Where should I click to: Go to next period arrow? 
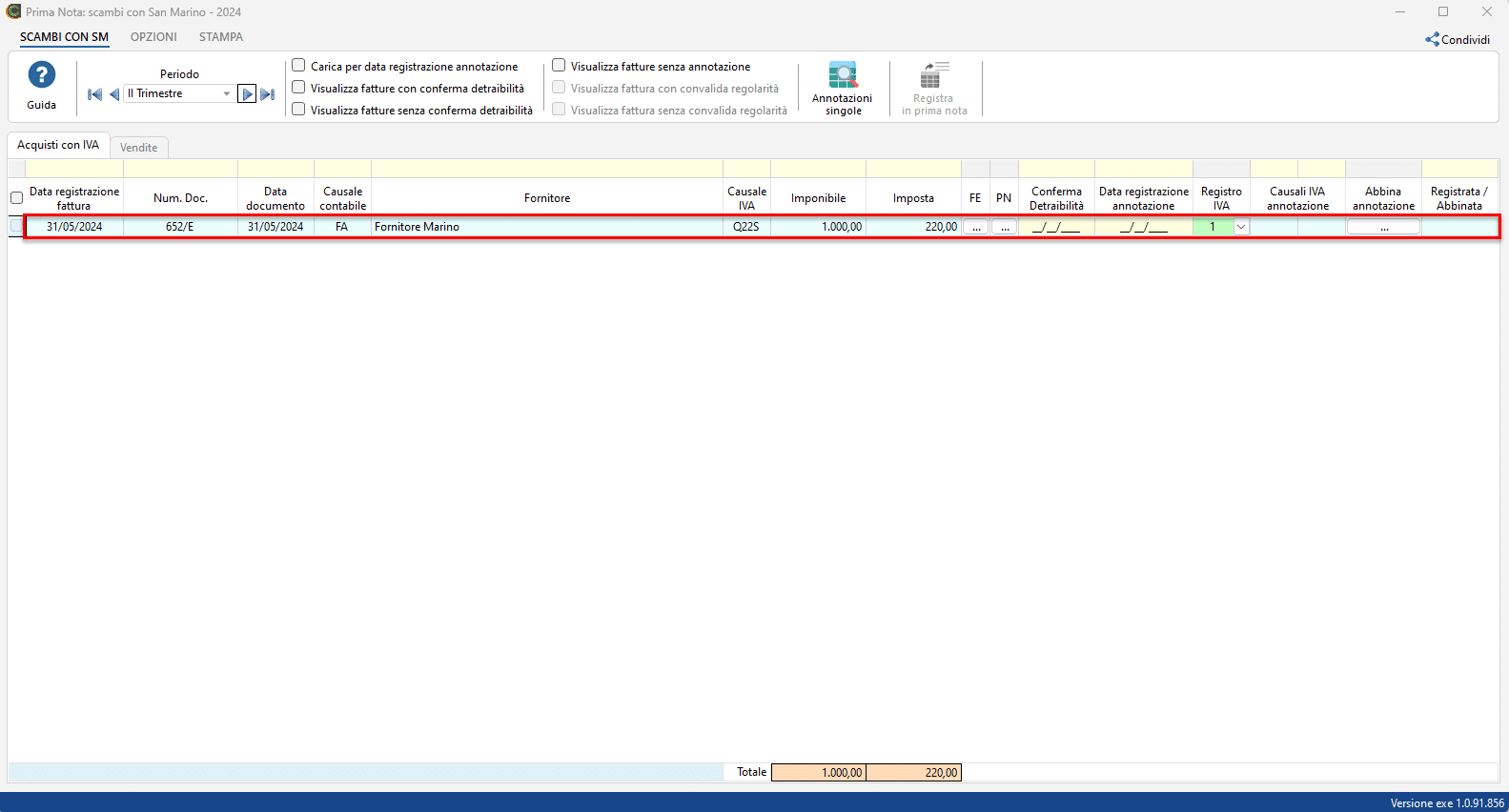pos(247,94)
